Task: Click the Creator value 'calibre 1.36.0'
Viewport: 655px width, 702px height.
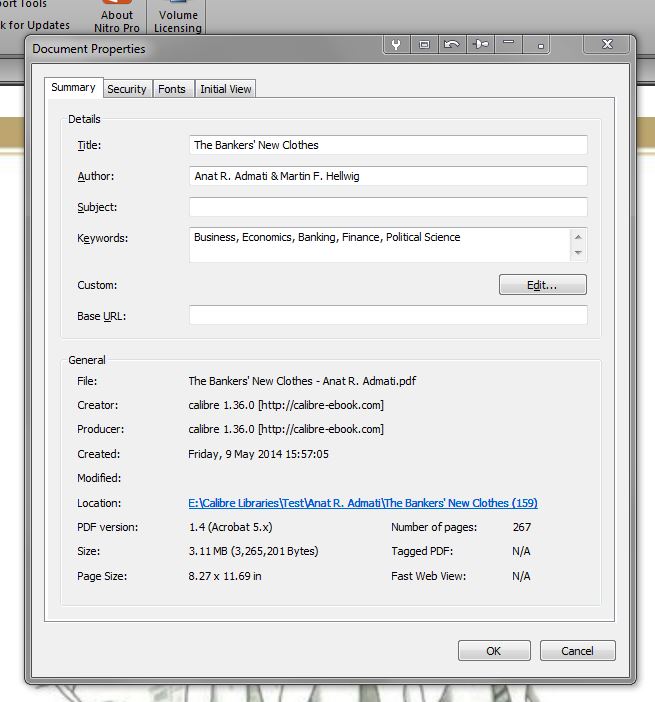Action: tap(221, 405)
